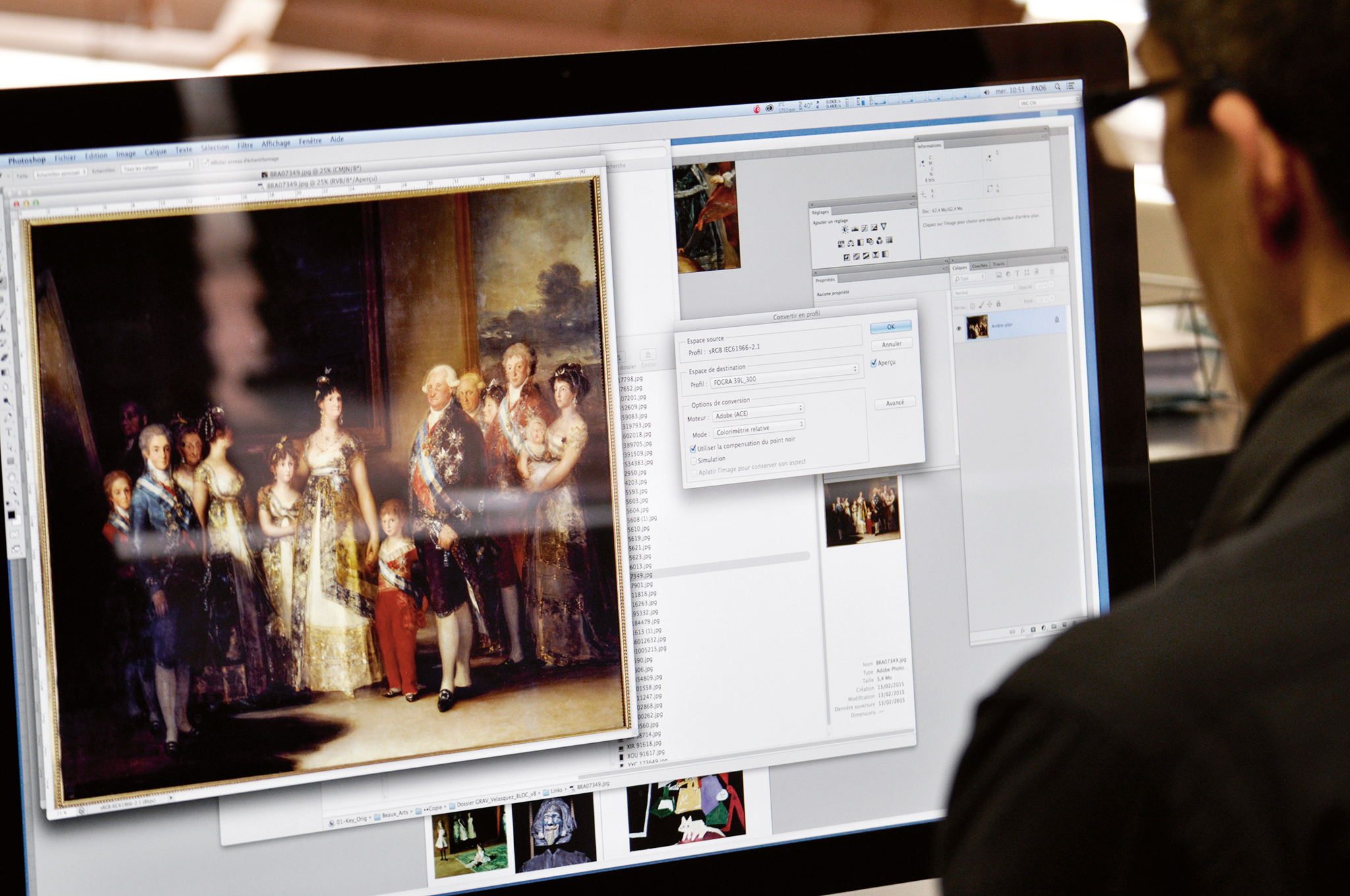1350x896 pixels.
Task: Add an Invert adjustment in Réglages
Action: [847, 258]
